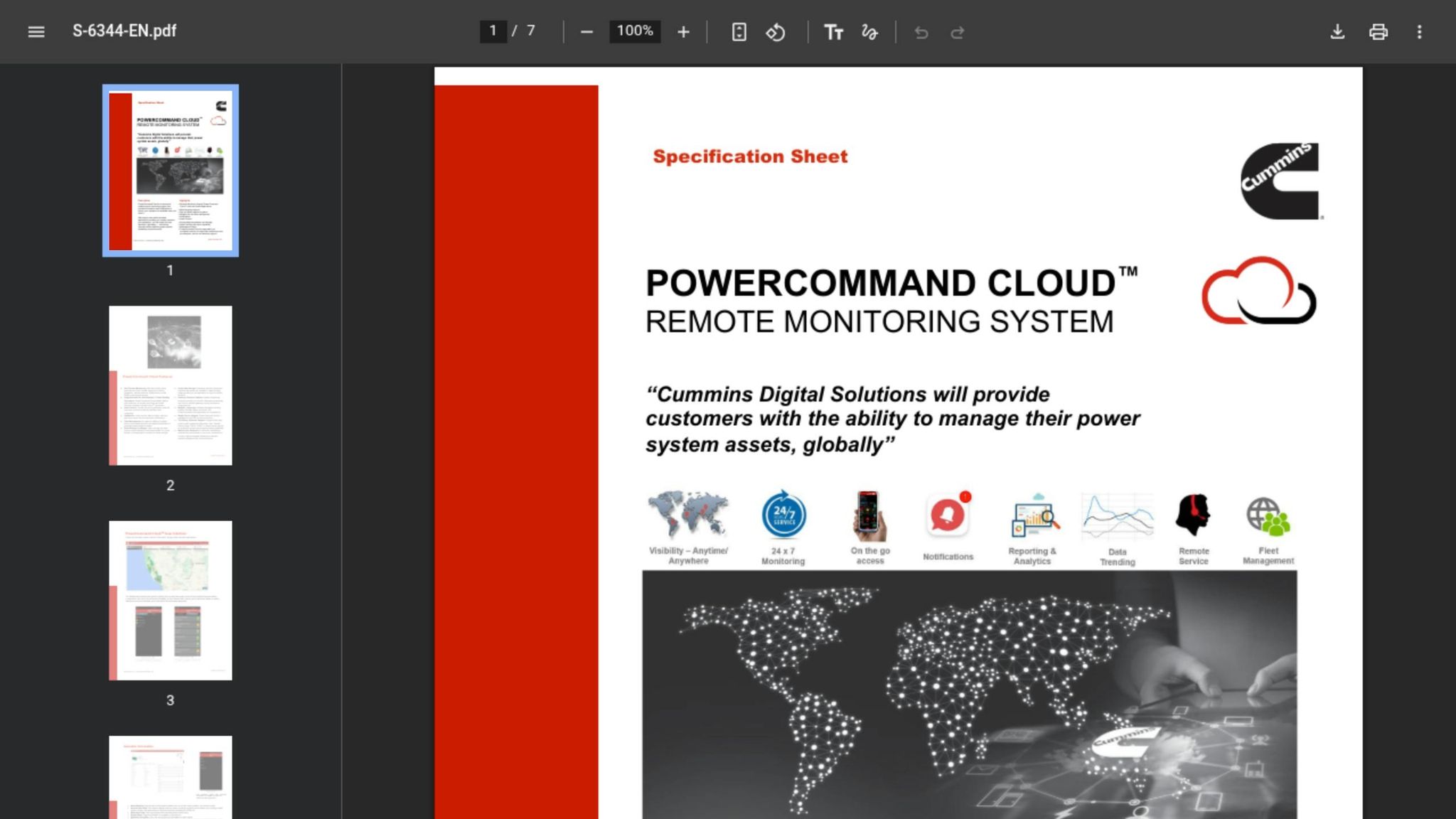Viewport: 1456px width, 819px height.
Task: Select page 1 thumbnail
Action: pos(171,171)
